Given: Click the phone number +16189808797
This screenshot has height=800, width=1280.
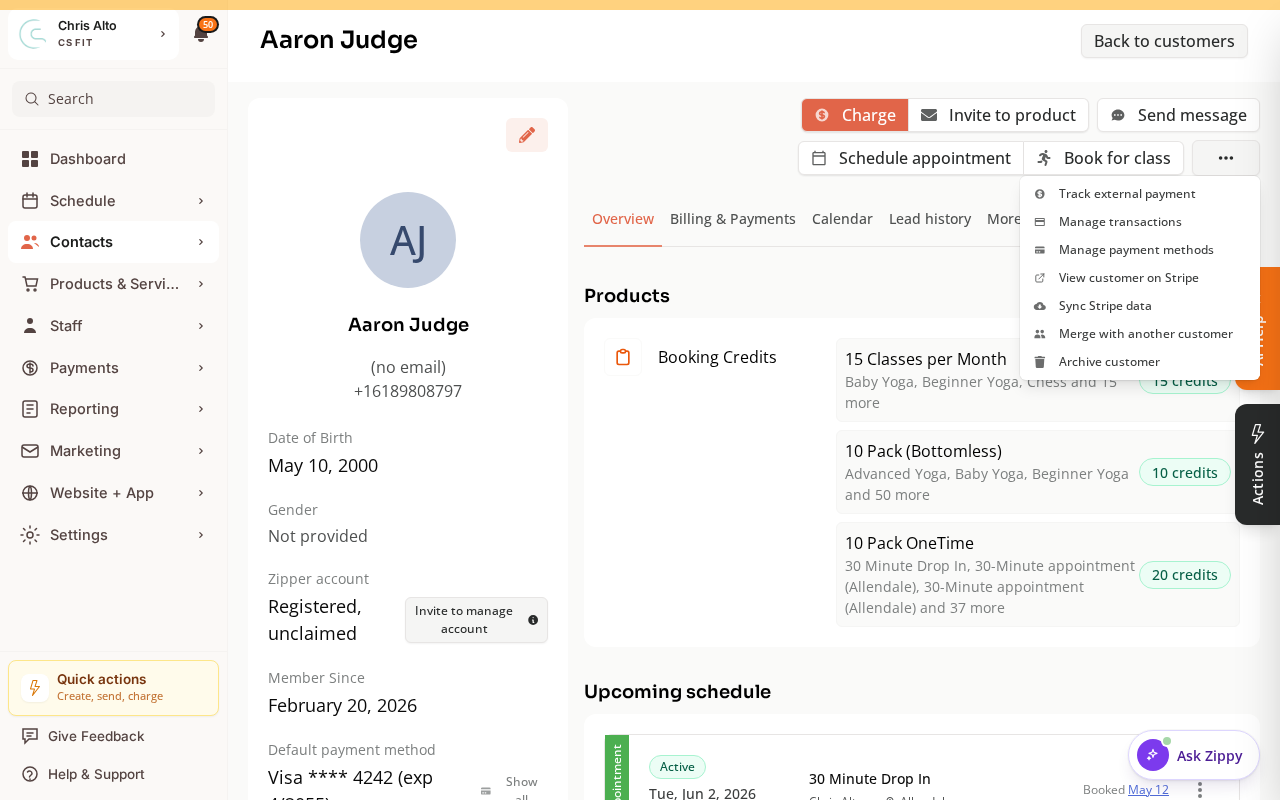Looking at the screenshot, I should 408,391.
